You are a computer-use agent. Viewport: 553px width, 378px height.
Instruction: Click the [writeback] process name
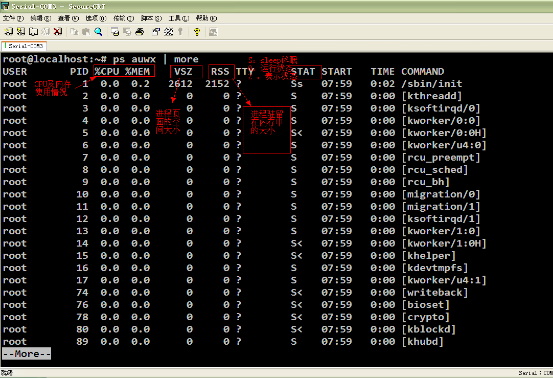click(x=435, y=292)
